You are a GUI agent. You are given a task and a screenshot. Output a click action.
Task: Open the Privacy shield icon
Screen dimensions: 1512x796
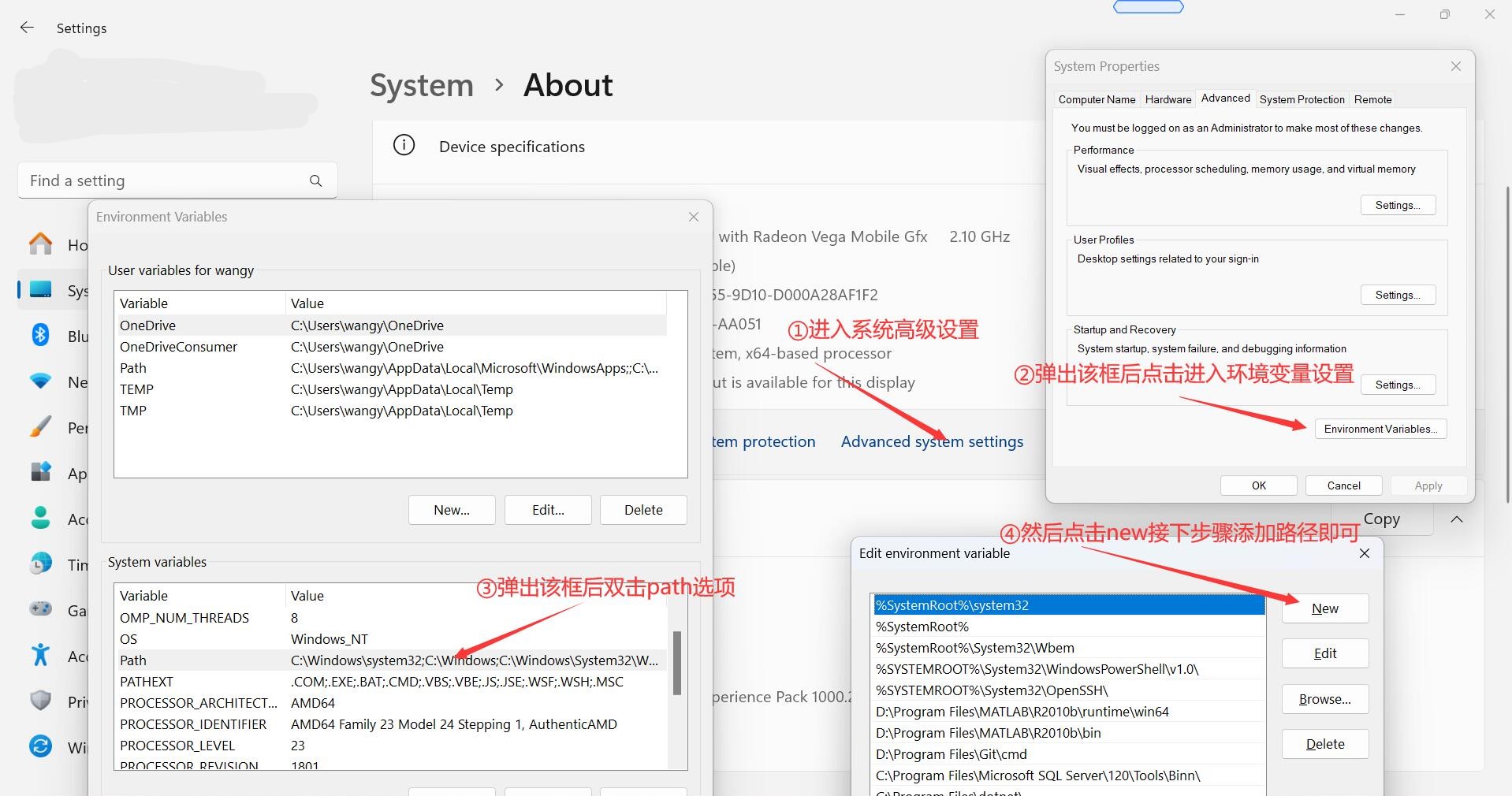pos(40,701)
